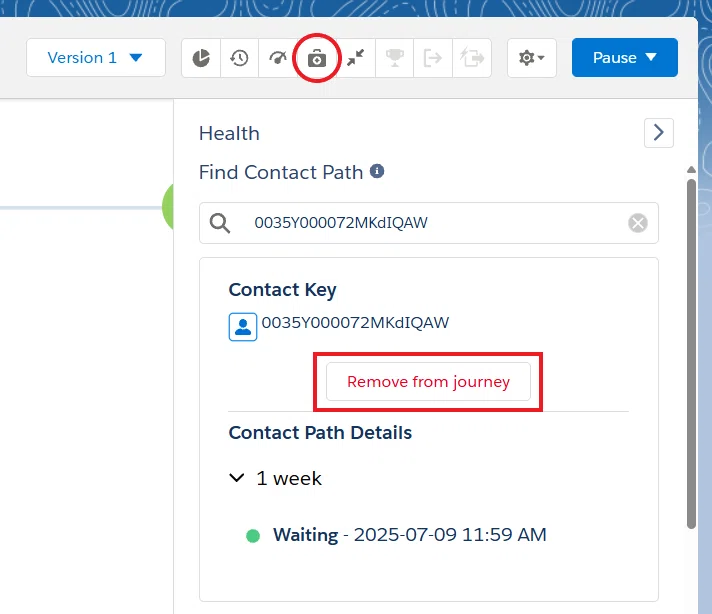This screenshot has height=614, width=712.
Task: Collapse the 1 week path details
Action: pos(237,478)
